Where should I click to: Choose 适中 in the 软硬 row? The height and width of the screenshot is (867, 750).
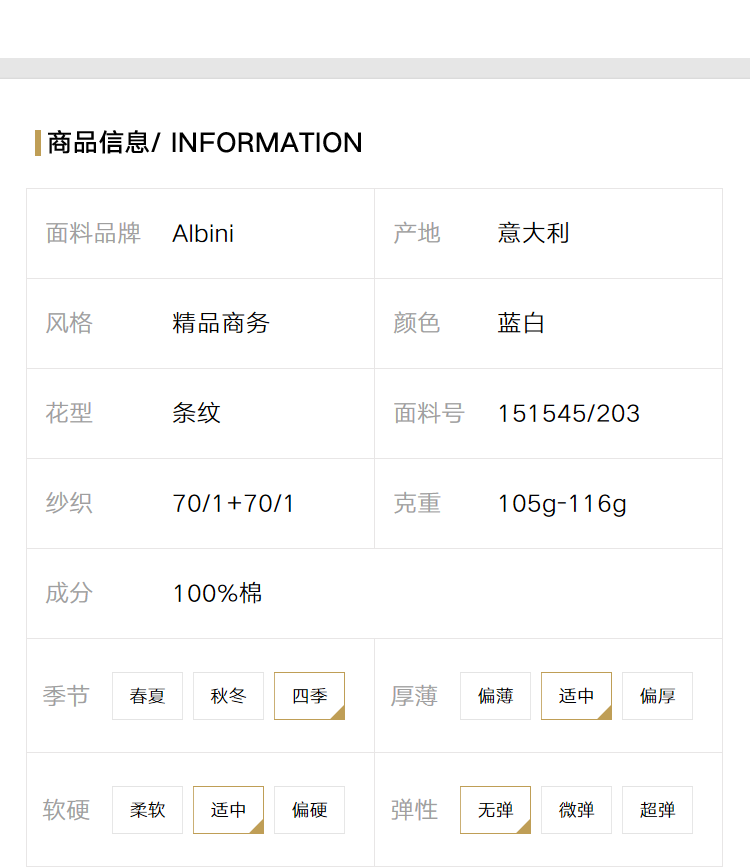click(x=228, y=810)
